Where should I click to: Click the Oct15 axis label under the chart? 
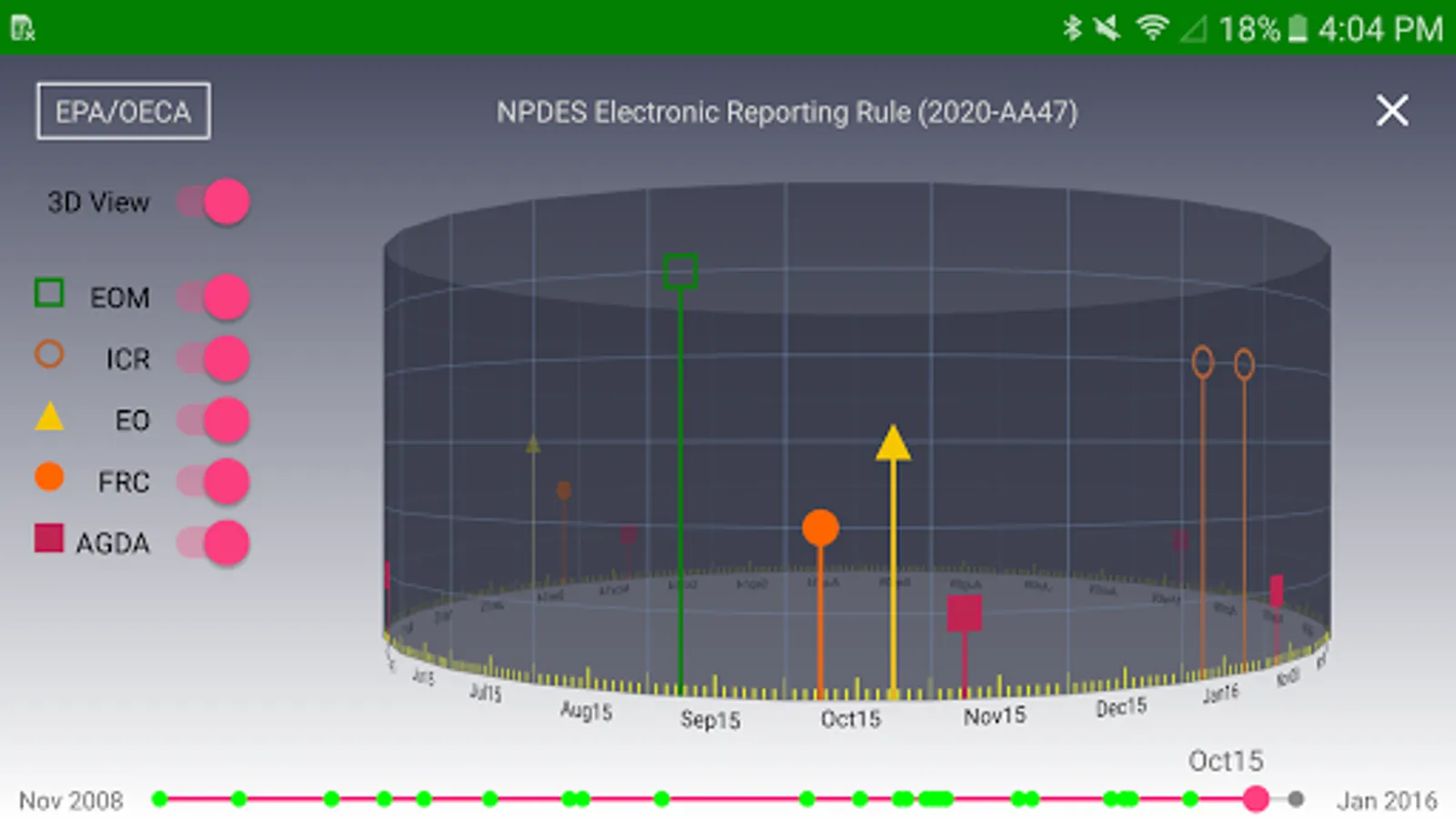click(851, 719)
